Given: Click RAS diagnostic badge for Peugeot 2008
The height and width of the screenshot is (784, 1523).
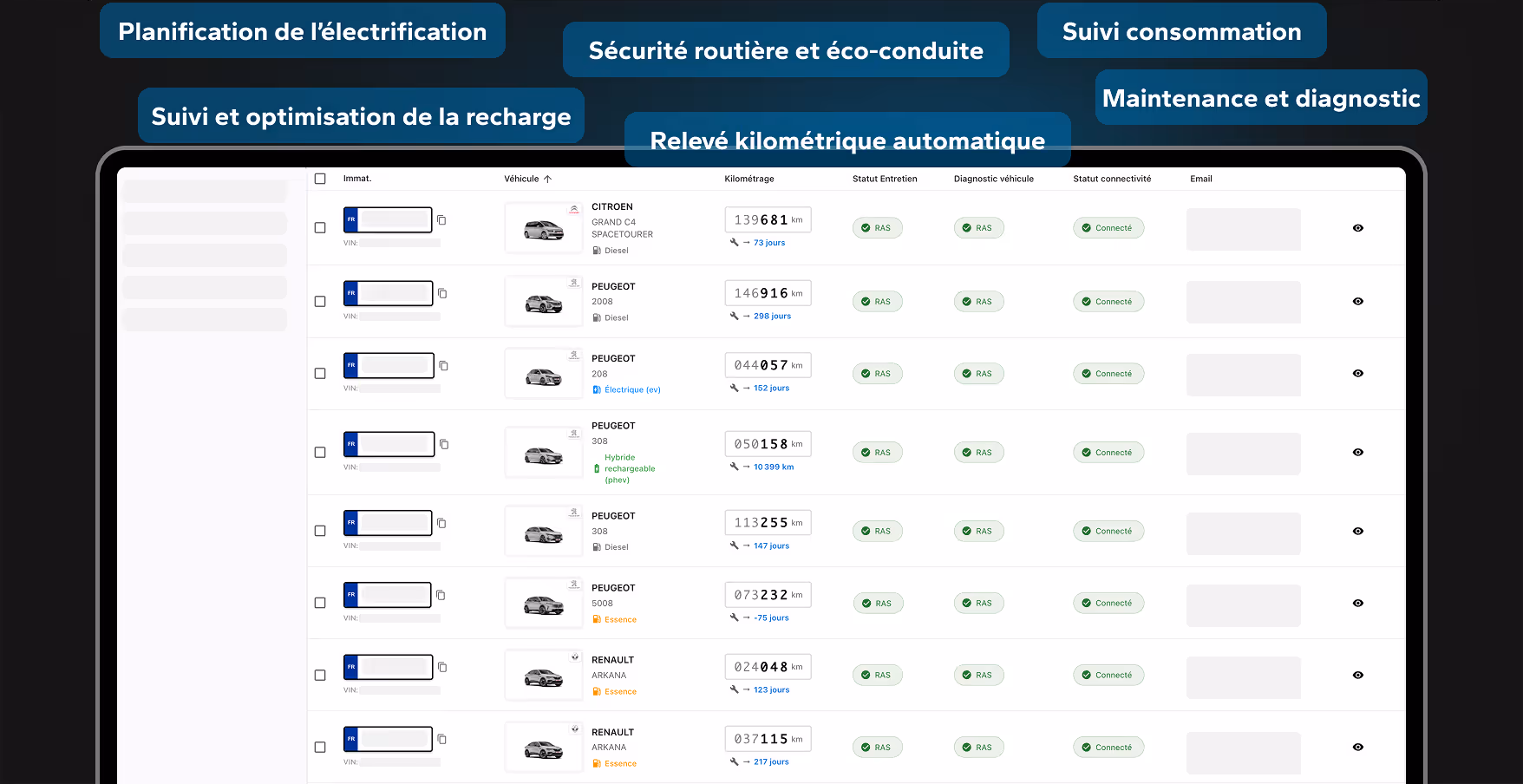Looking at the screenshot, I should pos(979,302).
